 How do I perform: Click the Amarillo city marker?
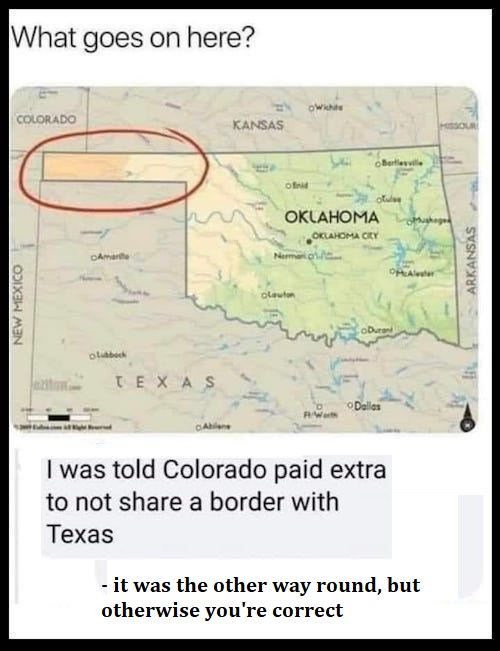[x=94, y=257]
